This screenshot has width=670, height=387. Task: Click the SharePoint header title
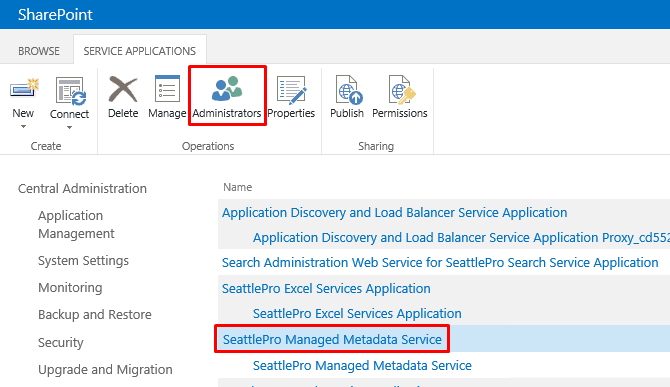[55, 15]
